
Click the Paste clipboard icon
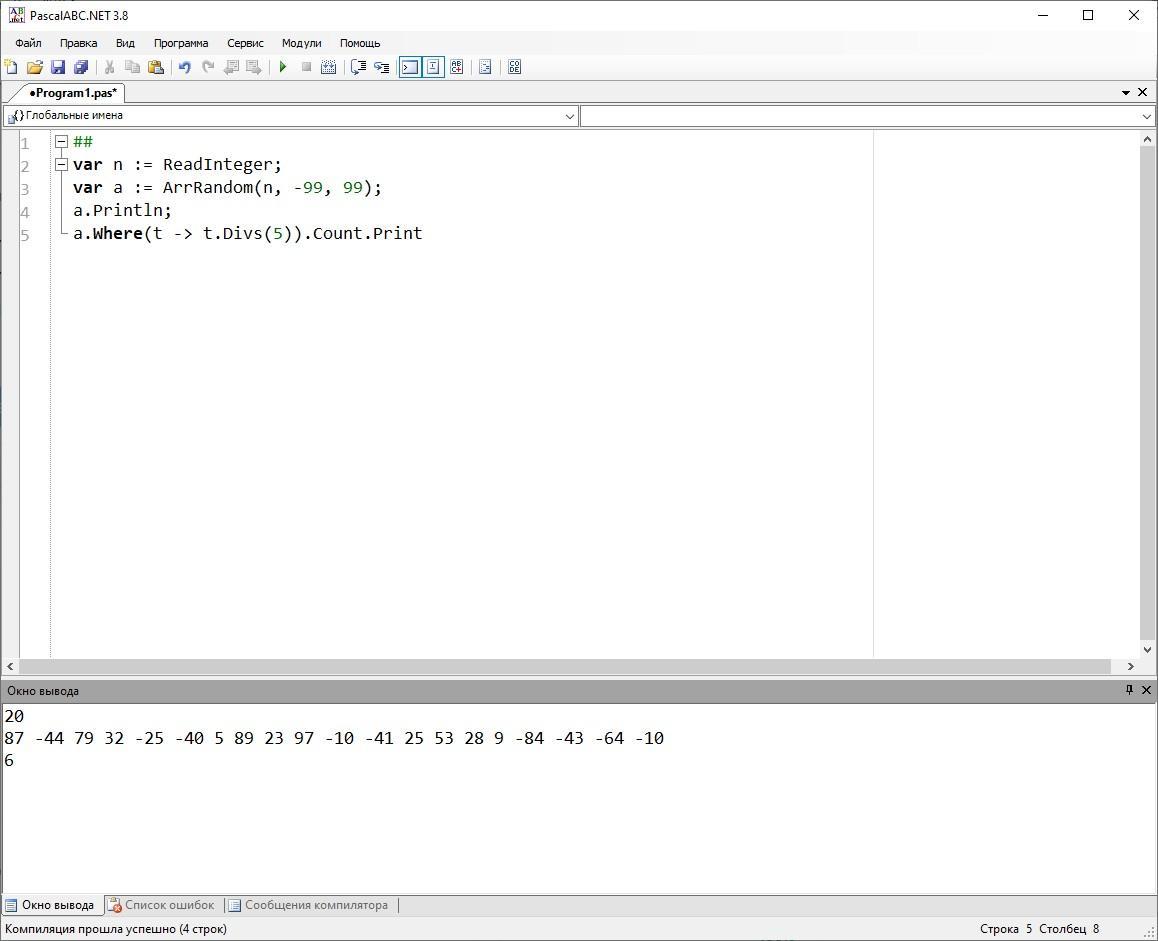coord(156,67)
